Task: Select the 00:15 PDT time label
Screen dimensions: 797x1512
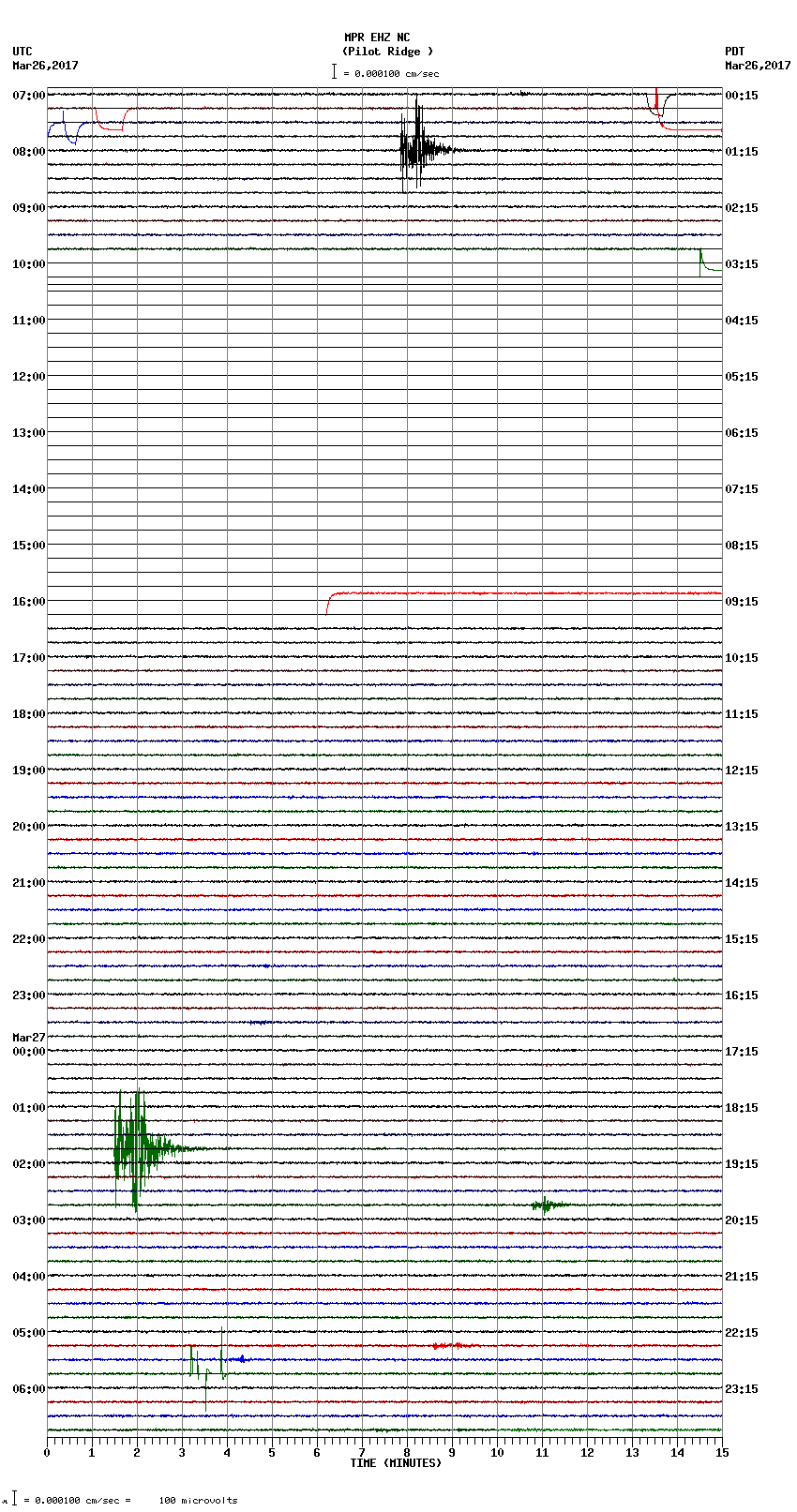Action: (x=742, y=96)
